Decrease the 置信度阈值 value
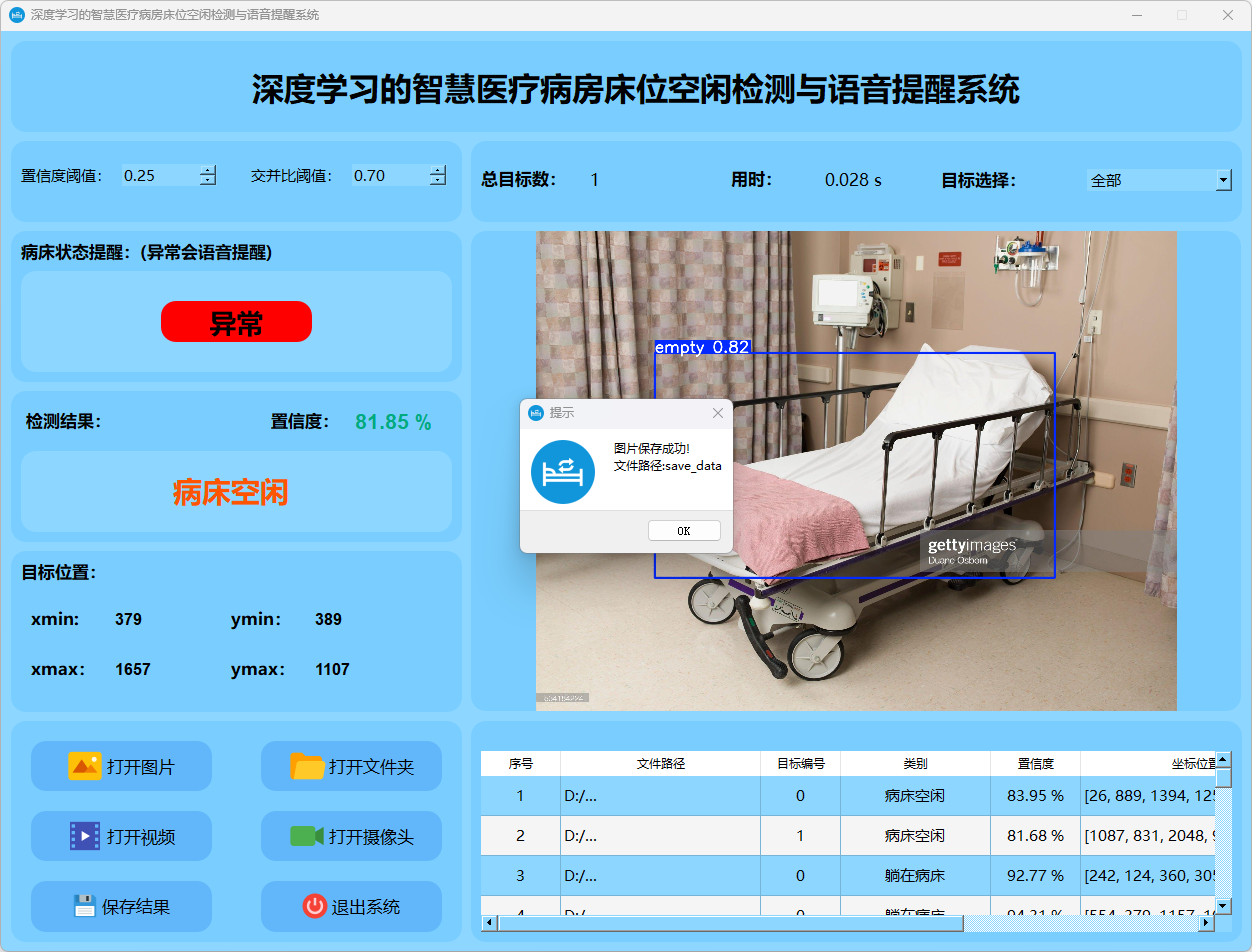This screenshot has height=952, width=1252. coord(207,180)
